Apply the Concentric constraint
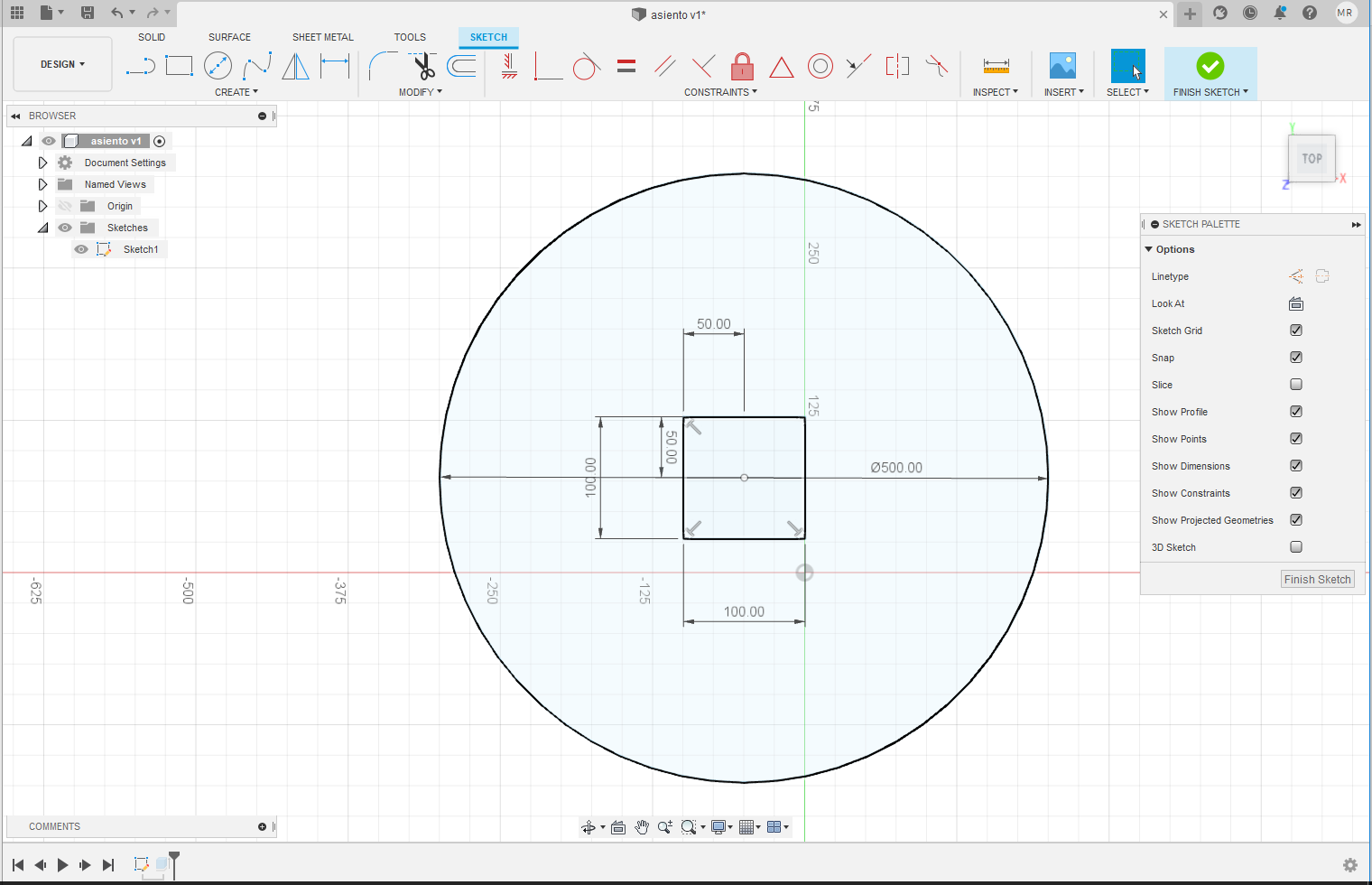The image size is (1372, 885). pos(820,66)
